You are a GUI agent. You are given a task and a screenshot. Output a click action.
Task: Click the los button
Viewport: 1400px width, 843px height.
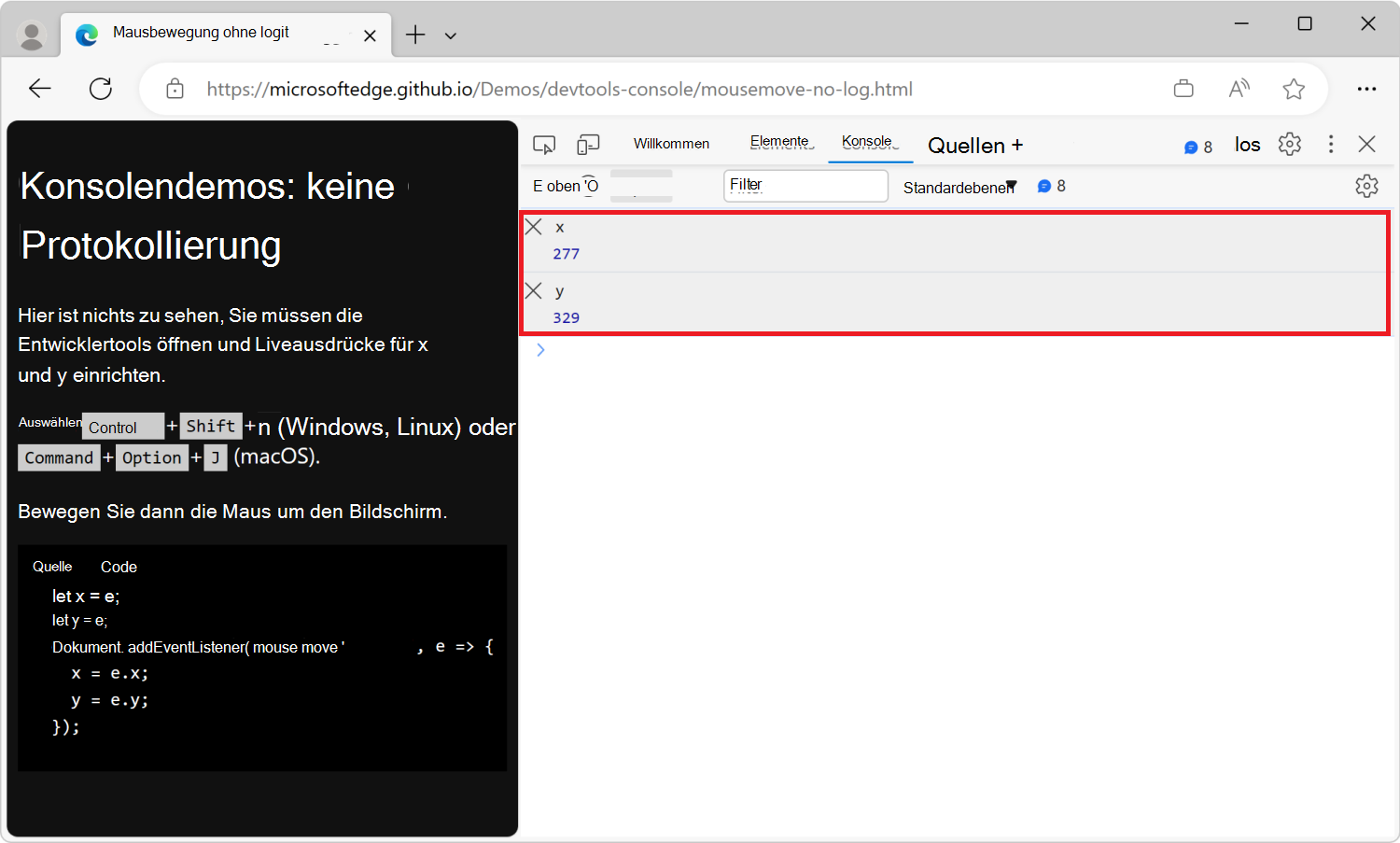pyautogui.click(x=1247, y=144)
